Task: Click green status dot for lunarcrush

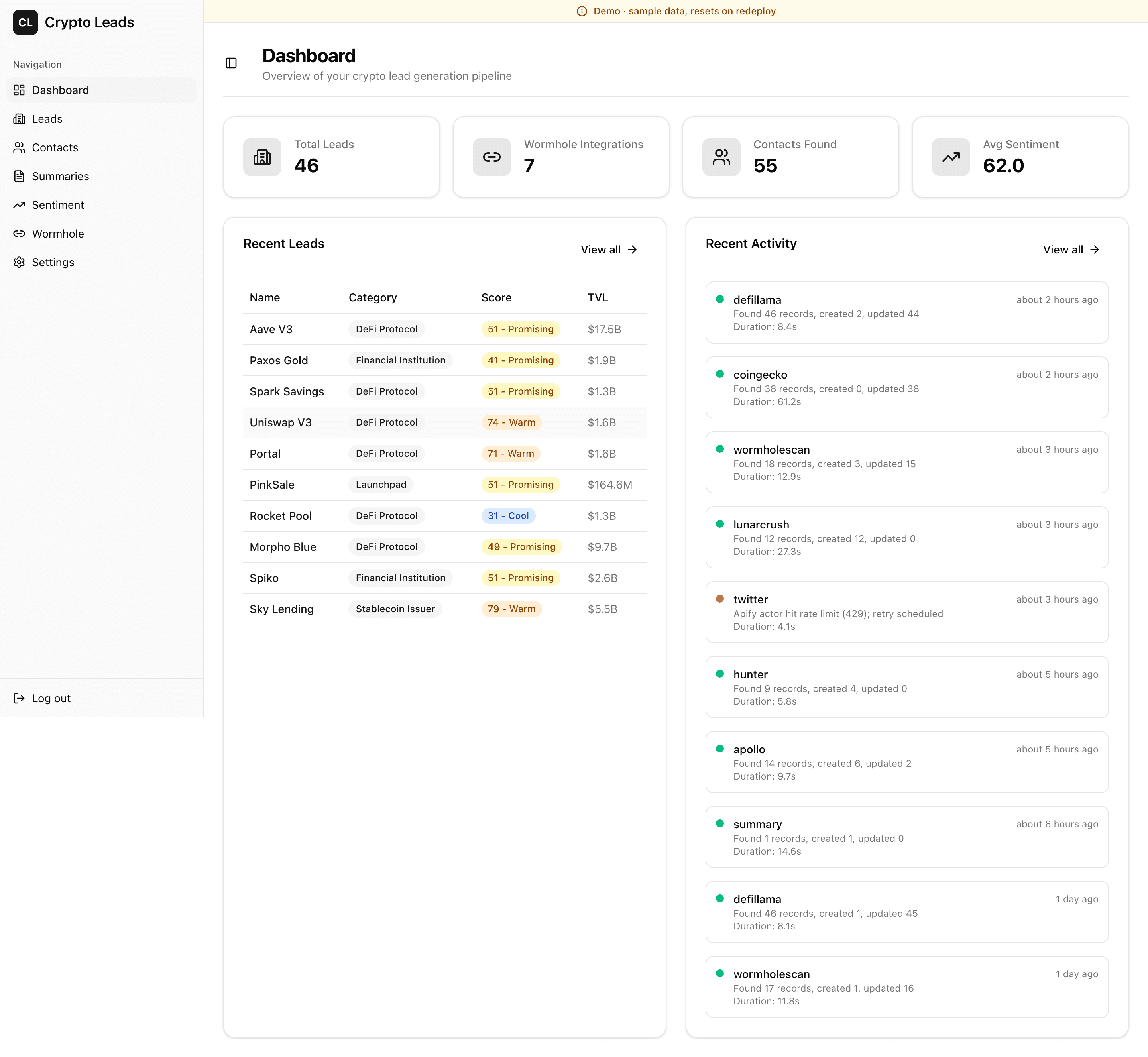Action: (x=719, y=524)
